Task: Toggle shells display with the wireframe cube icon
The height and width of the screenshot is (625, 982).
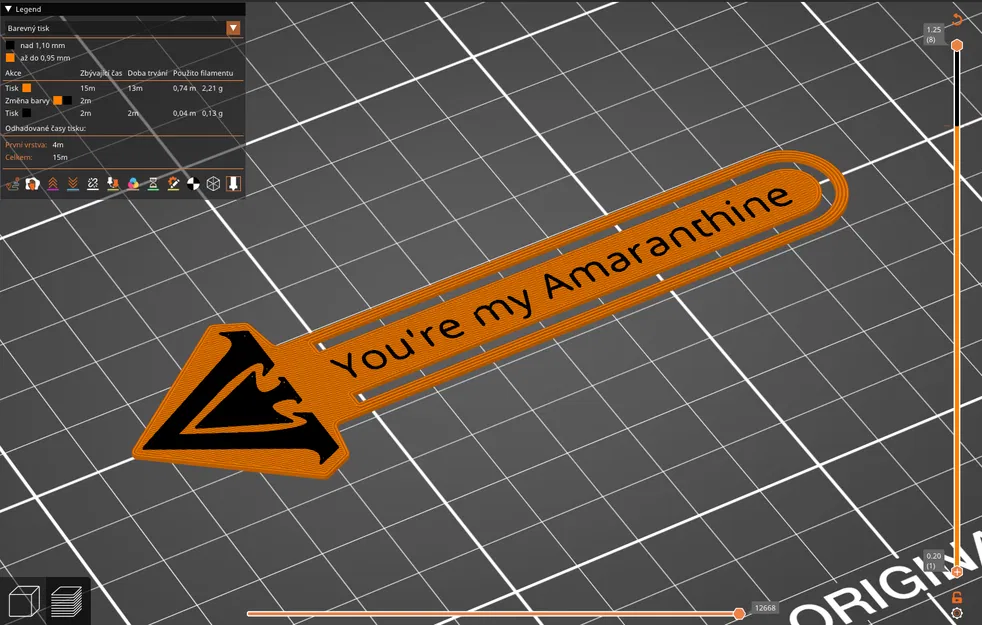Action: click(x=212, y=183)
